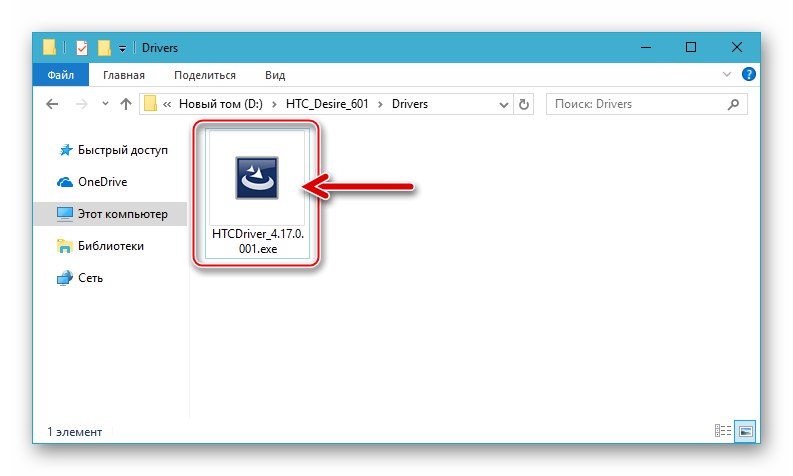Click Drivers segment in address path
Screen dimensions: 793x476
click(x=410, y=104)
